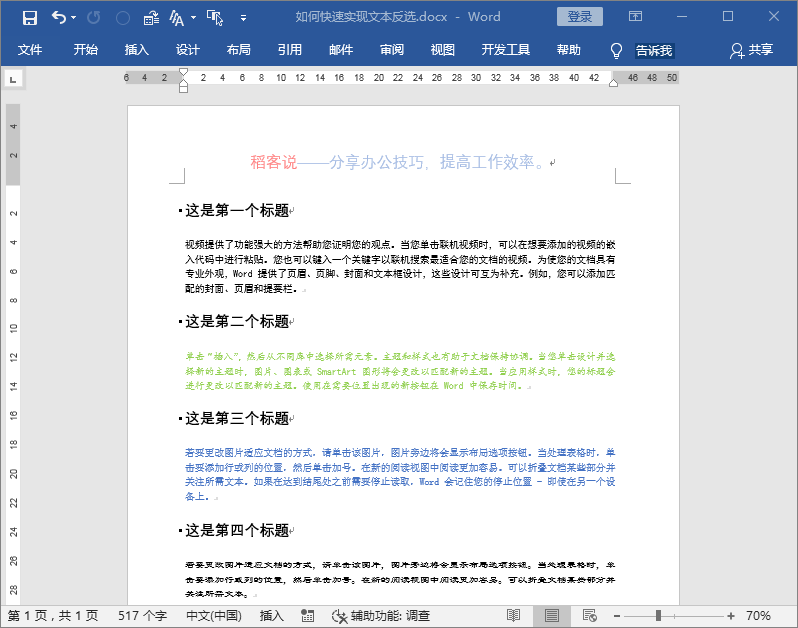This screenshot has height=628, width=798.
Task: Click the 517 个字 word count
Action: [x=142, y=616]
